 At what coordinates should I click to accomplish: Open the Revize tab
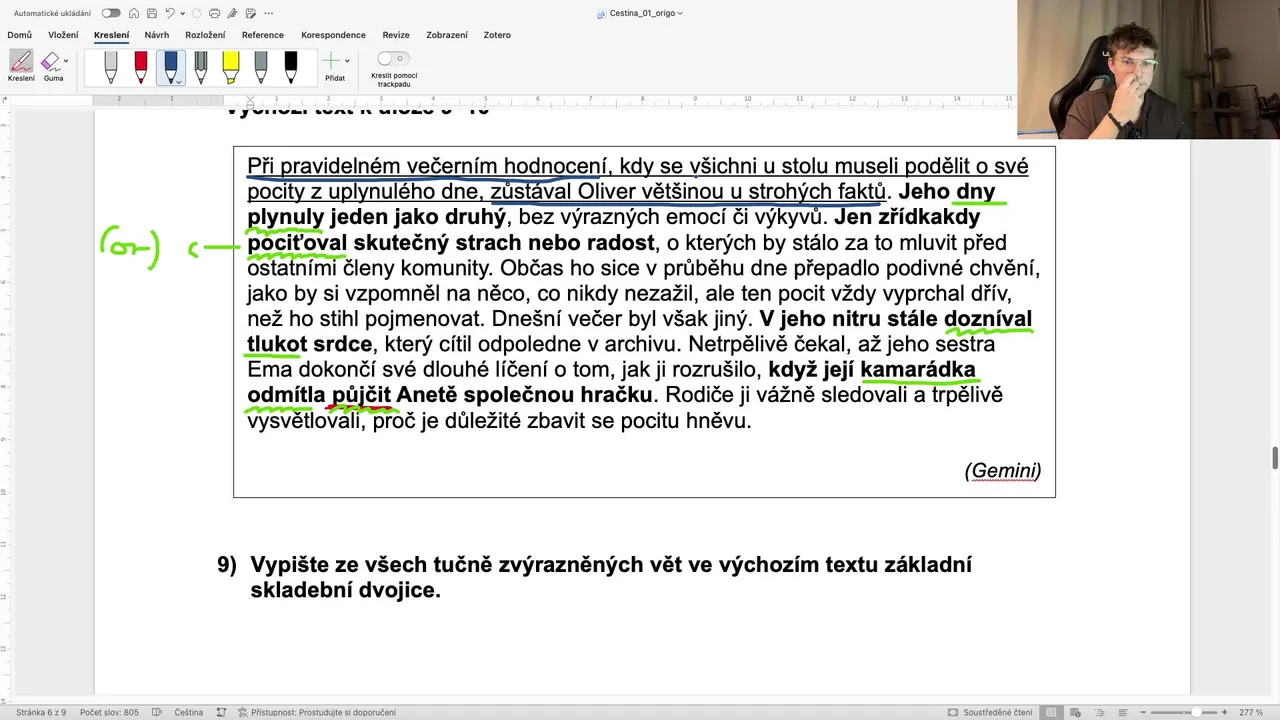point(396,35)
